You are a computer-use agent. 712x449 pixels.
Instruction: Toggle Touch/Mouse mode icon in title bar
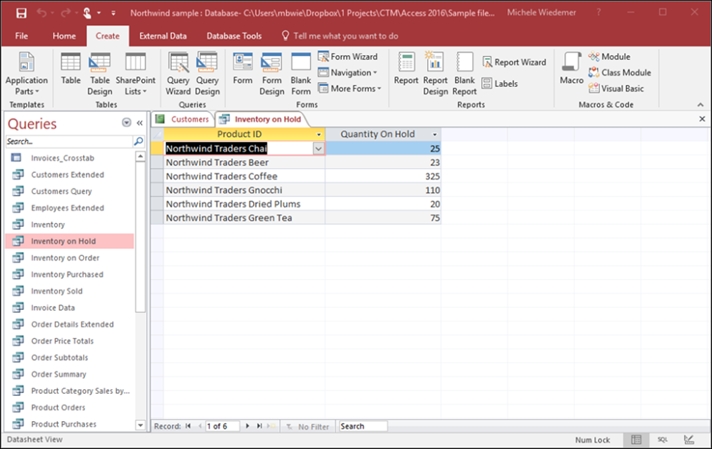87,13
